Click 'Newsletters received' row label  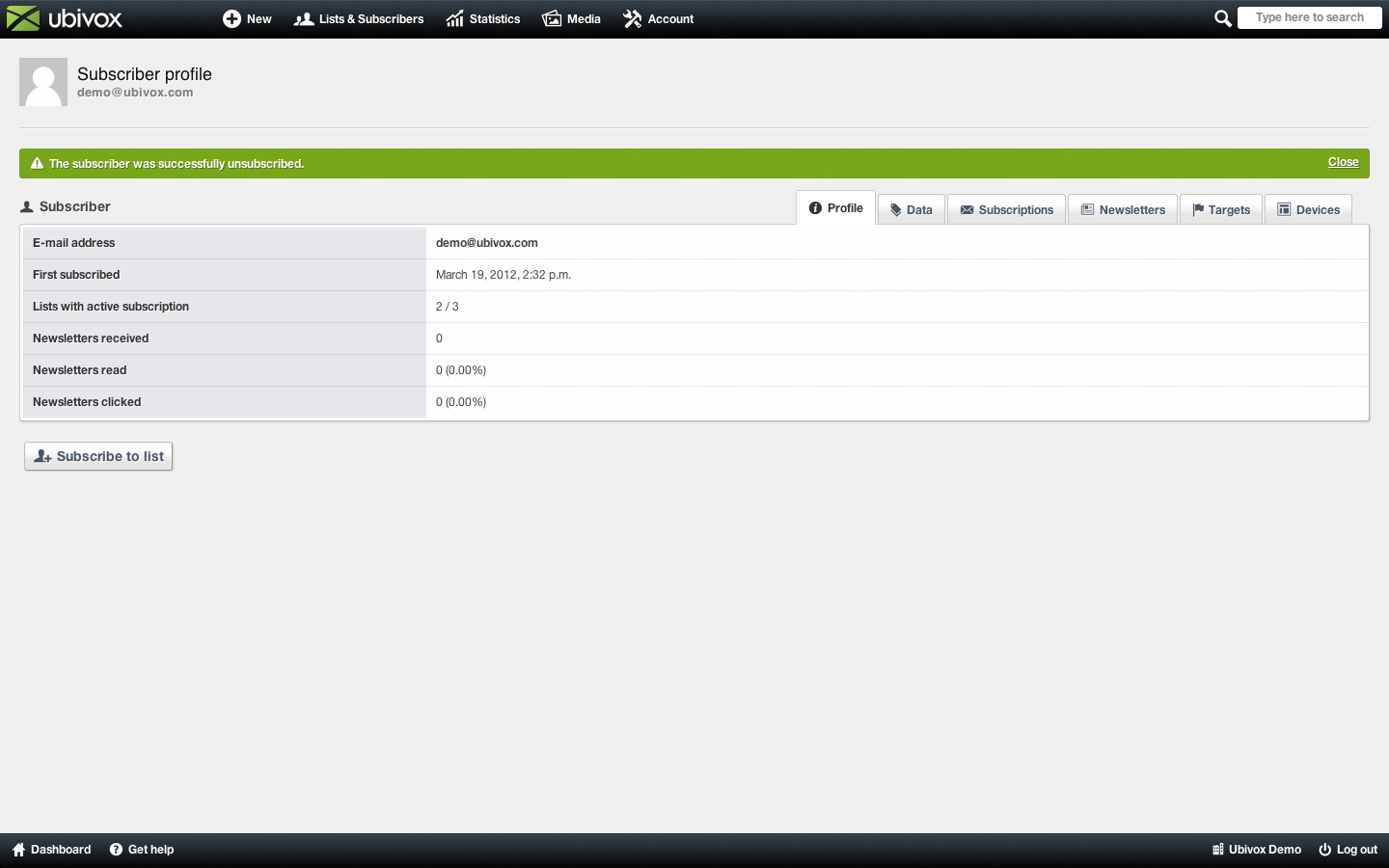coord(91,339)
